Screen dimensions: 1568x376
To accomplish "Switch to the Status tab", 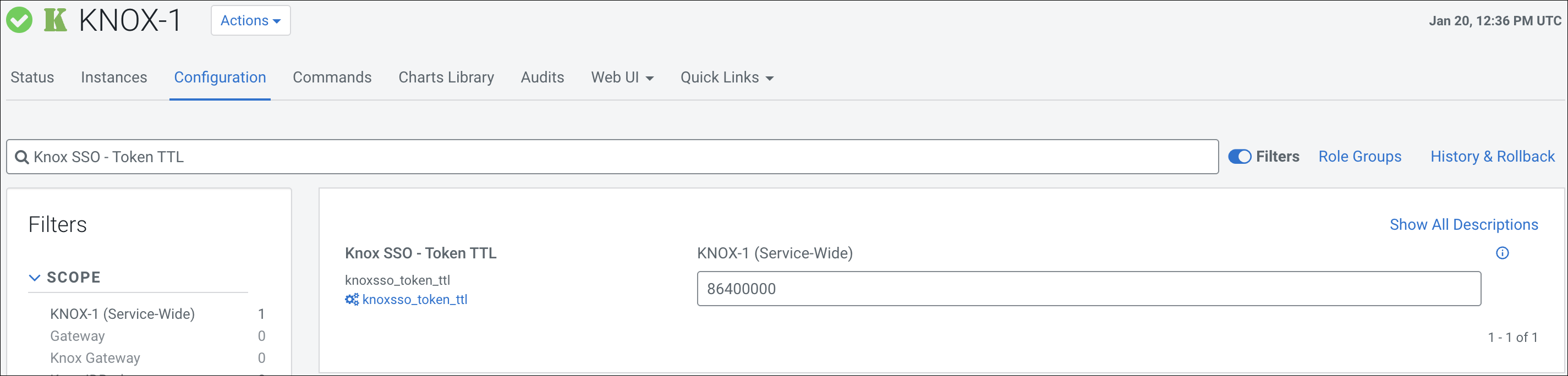I will coord(32,78).
